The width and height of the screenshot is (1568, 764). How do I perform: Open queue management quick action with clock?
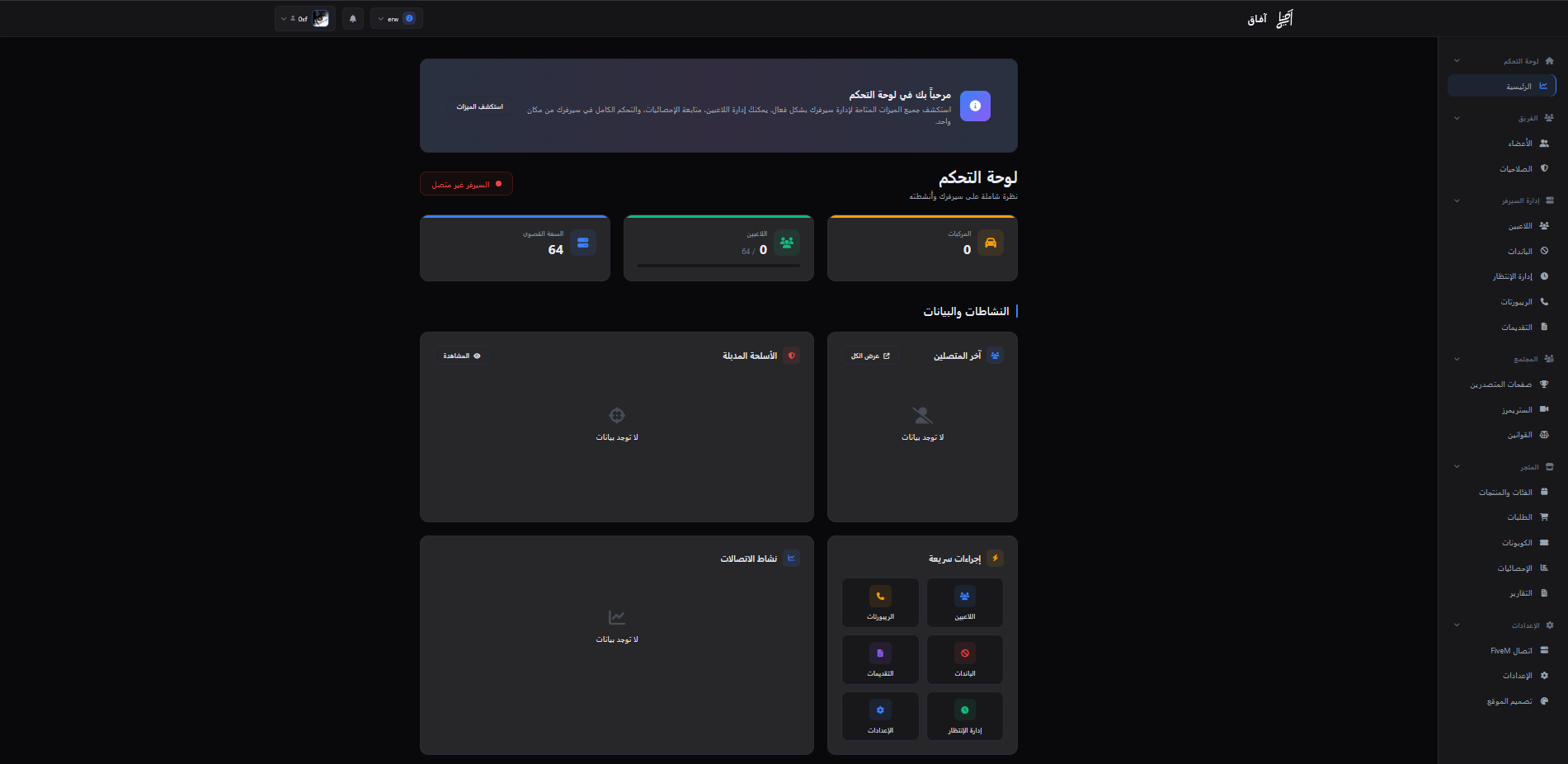pos(964,716)
